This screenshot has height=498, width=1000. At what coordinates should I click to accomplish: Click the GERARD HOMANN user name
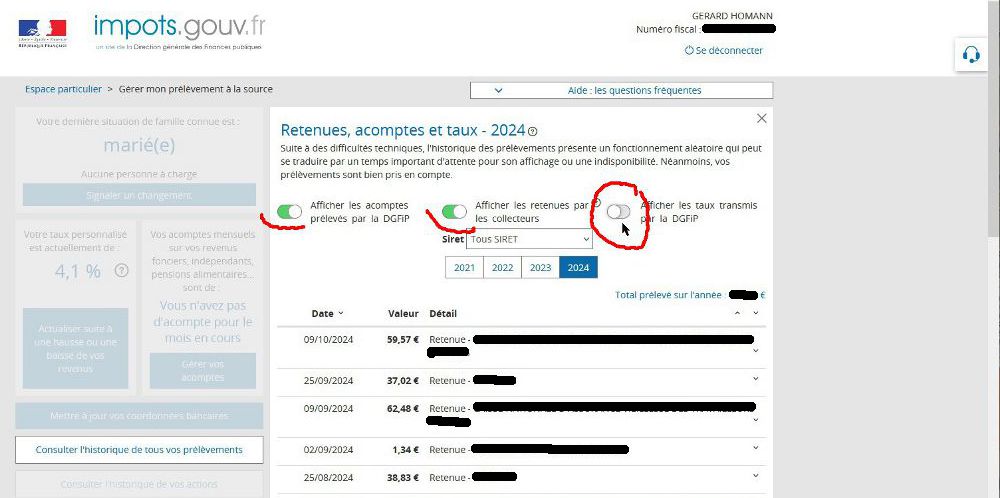coord(733,16)
